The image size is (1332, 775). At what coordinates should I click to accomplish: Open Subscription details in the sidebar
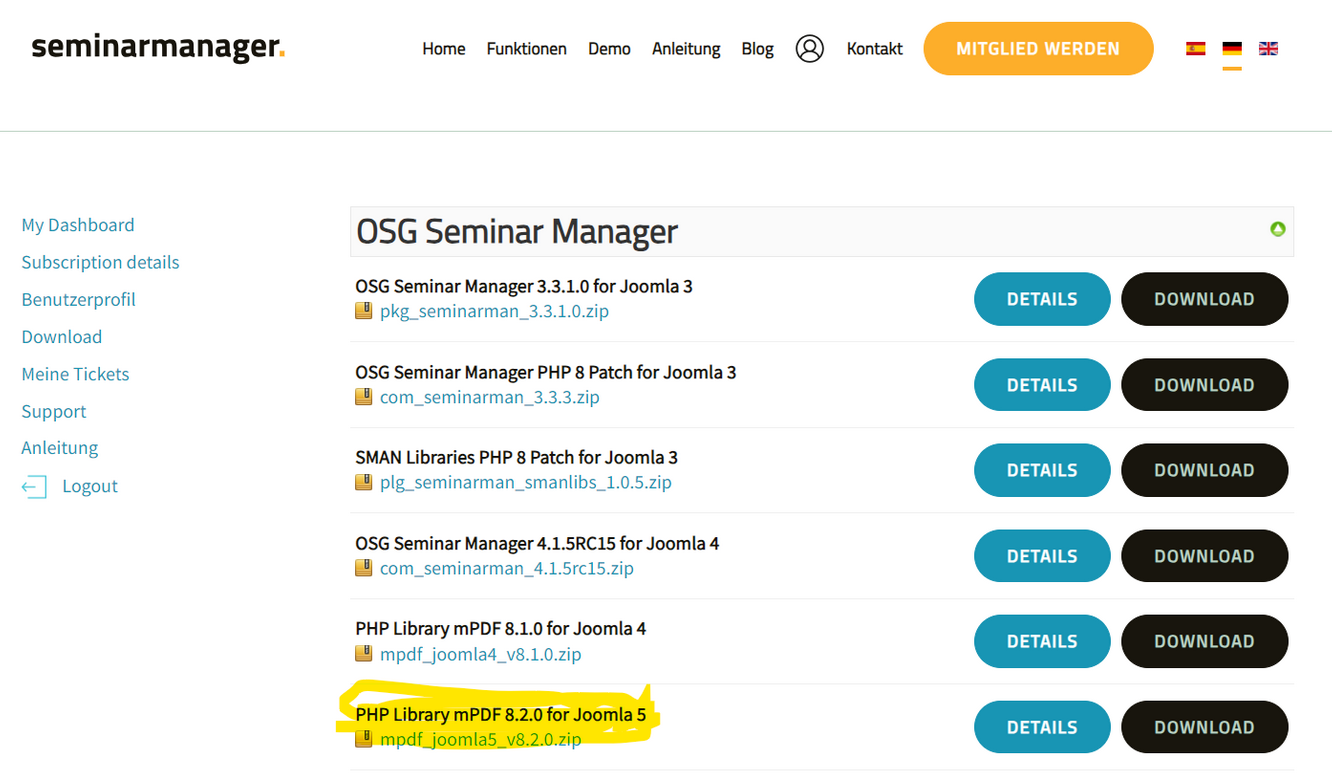[x=100, y=262]
